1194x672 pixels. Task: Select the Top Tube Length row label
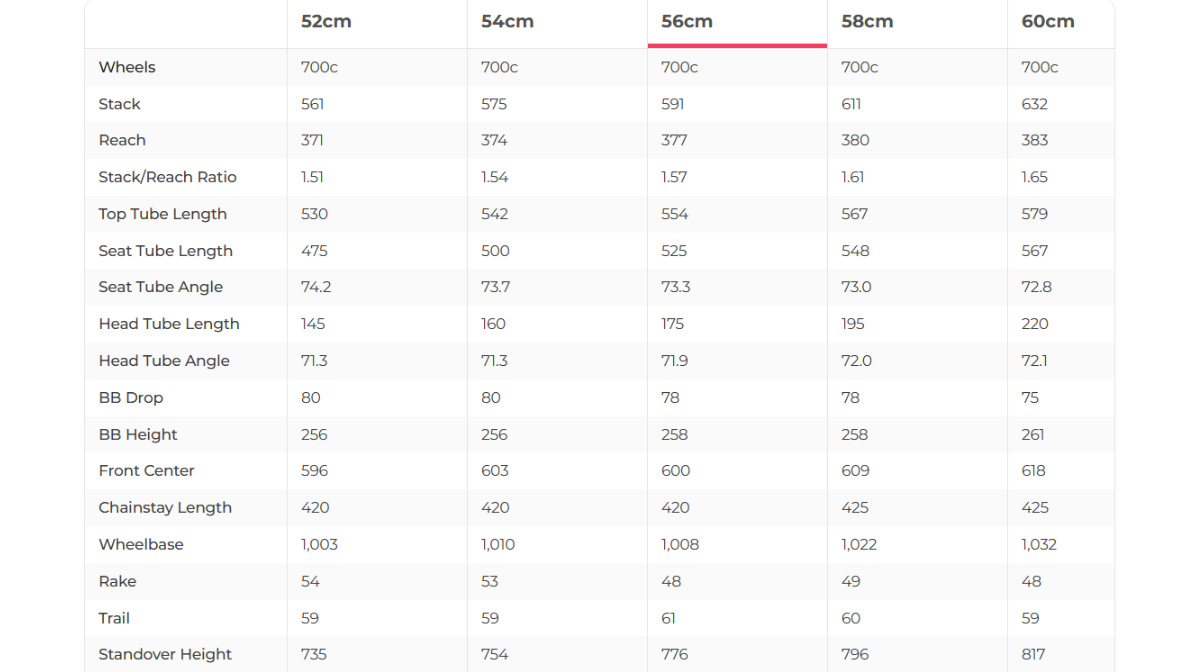tap(162, 214)
